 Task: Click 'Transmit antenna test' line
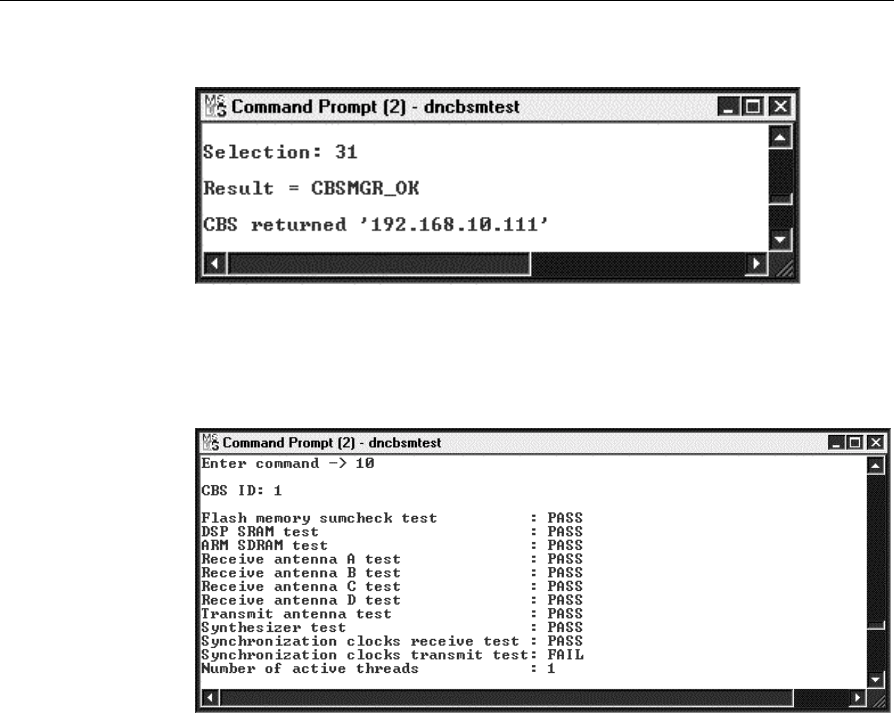tap(392, 614)
